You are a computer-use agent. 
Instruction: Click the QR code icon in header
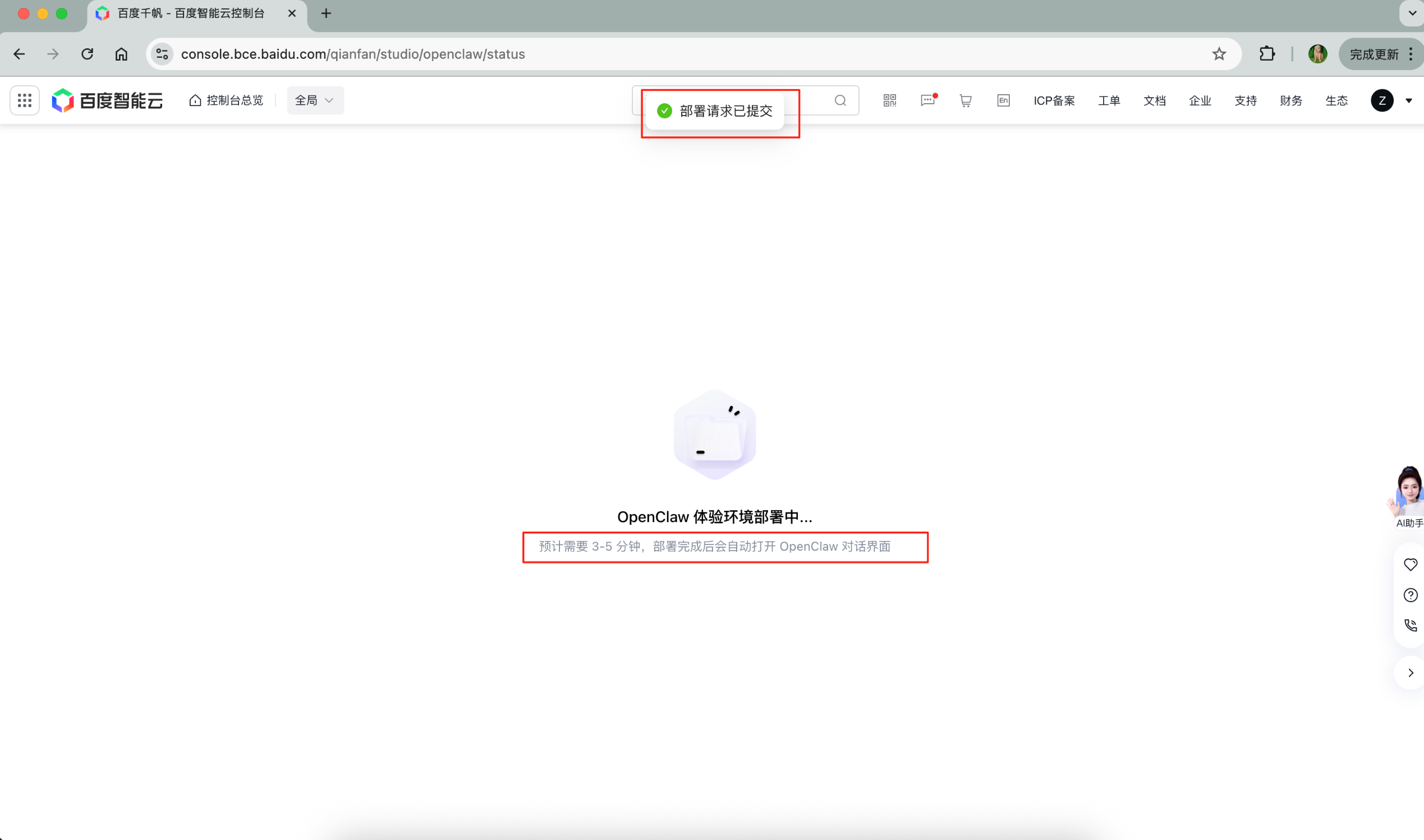(x=889, y=101)
